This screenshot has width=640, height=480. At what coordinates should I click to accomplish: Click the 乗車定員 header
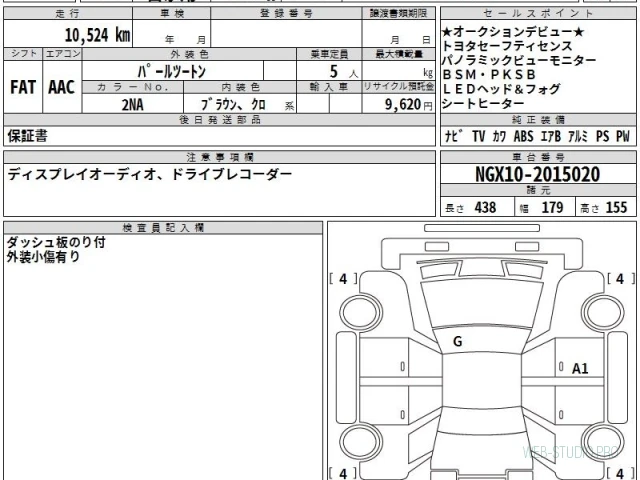329,54
